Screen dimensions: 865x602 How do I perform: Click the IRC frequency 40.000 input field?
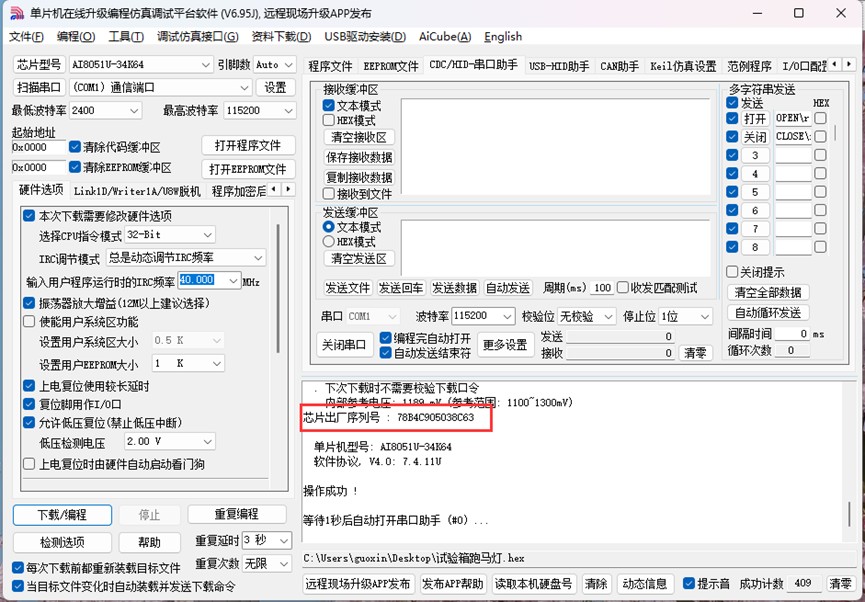[x=202, y=281]
